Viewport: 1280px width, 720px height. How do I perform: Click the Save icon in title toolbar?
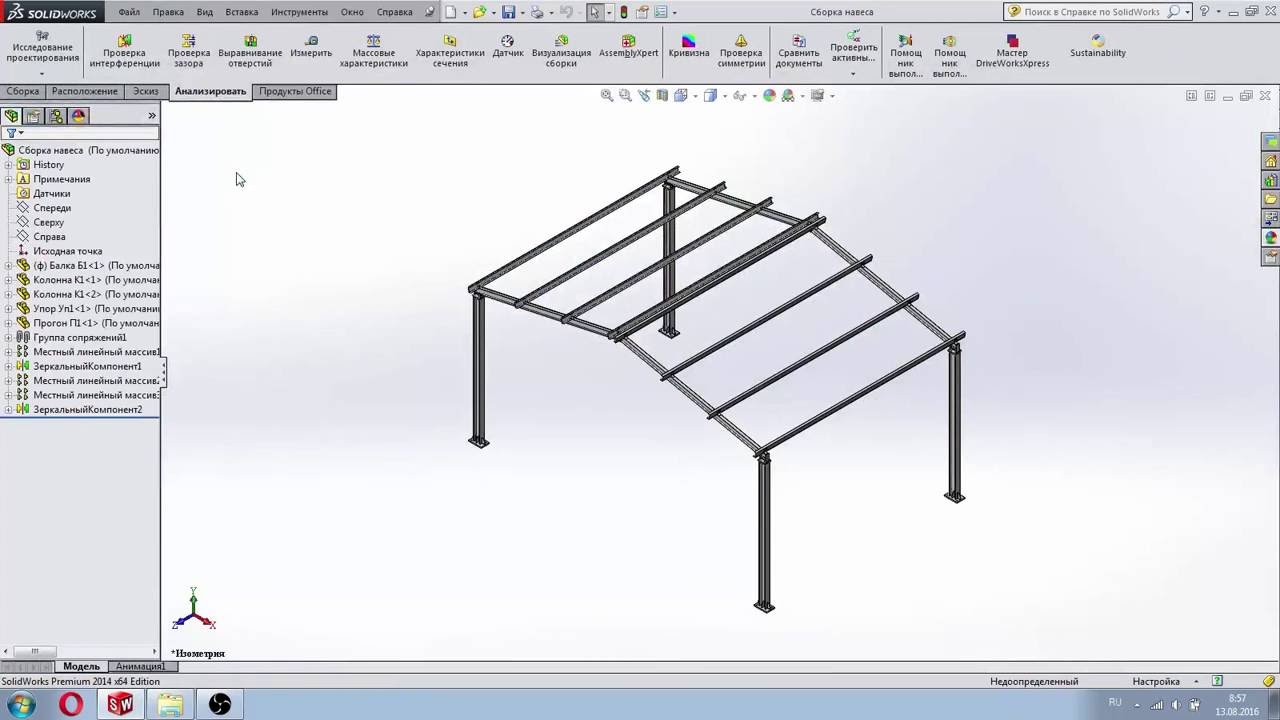(508, 12)
